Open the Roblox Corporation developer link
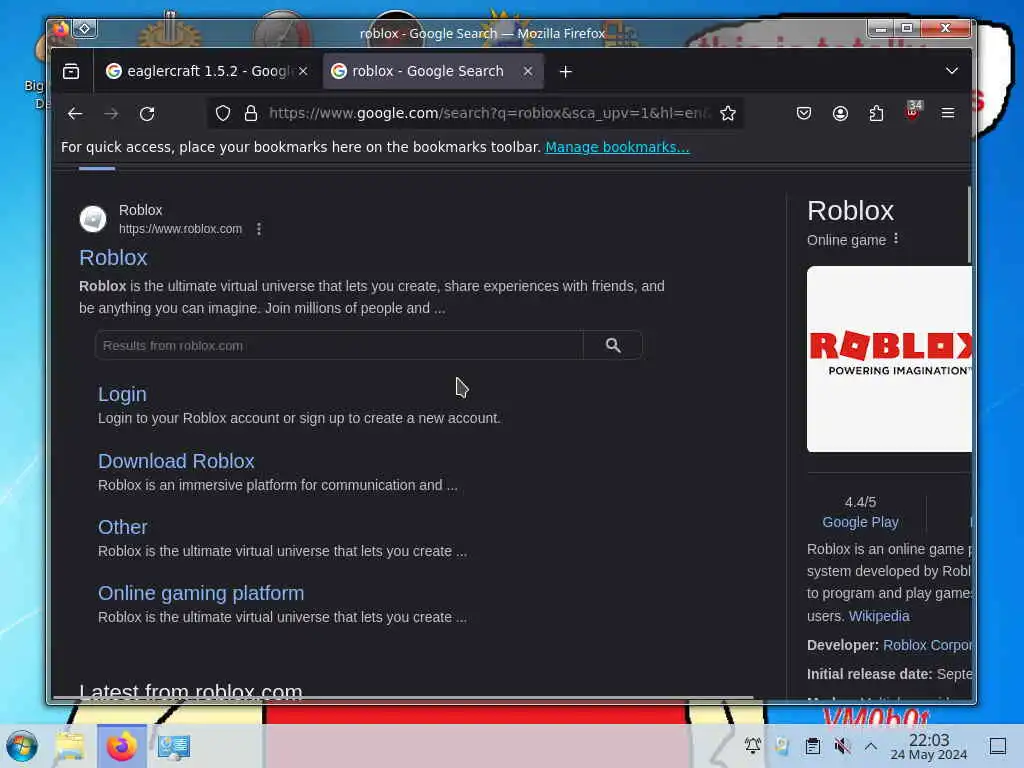 [x=927, y=645]
